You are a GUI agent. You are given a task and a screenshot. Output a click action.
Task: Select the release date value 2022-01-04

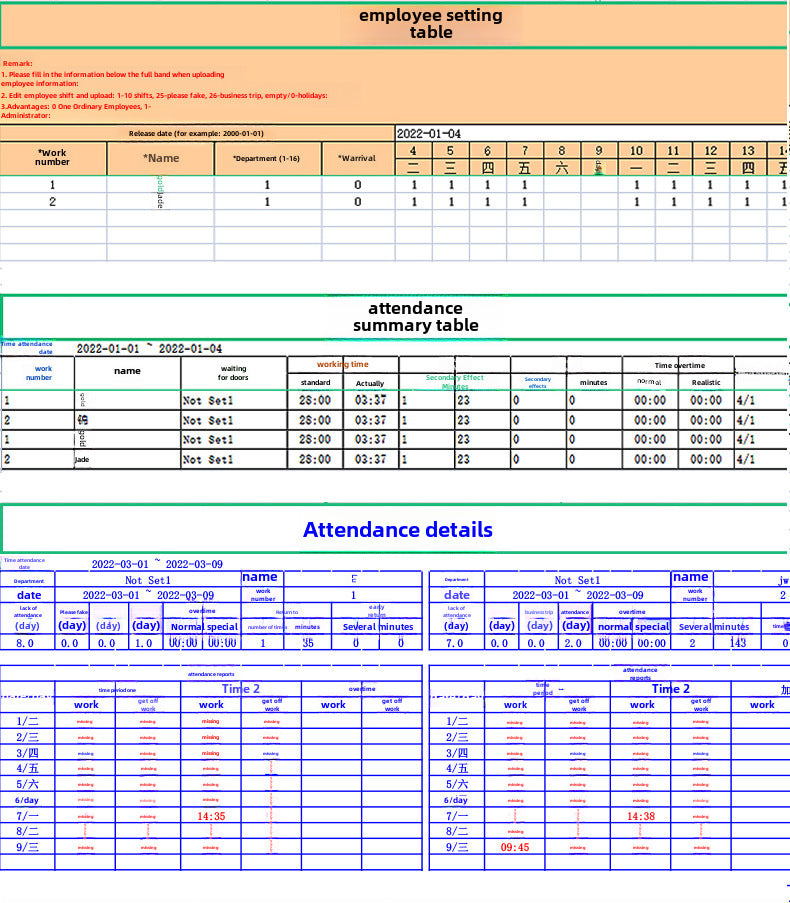coord(428,134)
